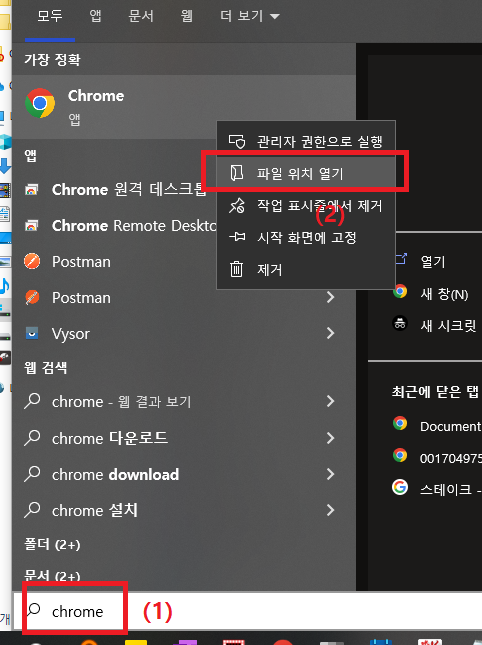The height and width of the screenshot is (645, 482).
Task: Click 새 시크릿 incognito option
Action: click(x=448, y=326)
